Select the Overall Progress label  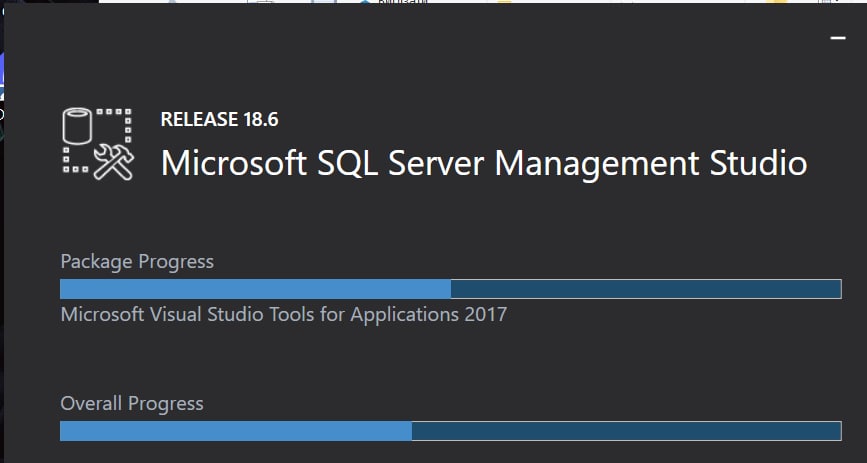point(132,404)
